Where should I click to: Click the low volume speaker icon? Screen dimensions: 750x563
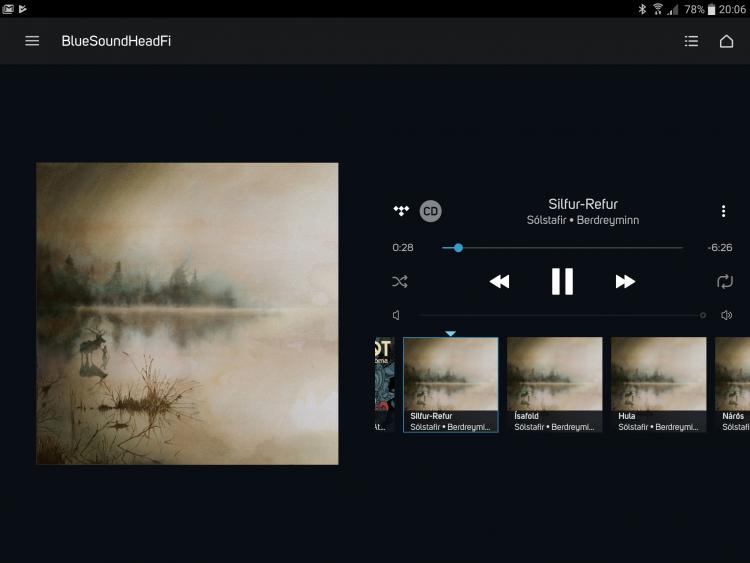click(x=396, y=315)
